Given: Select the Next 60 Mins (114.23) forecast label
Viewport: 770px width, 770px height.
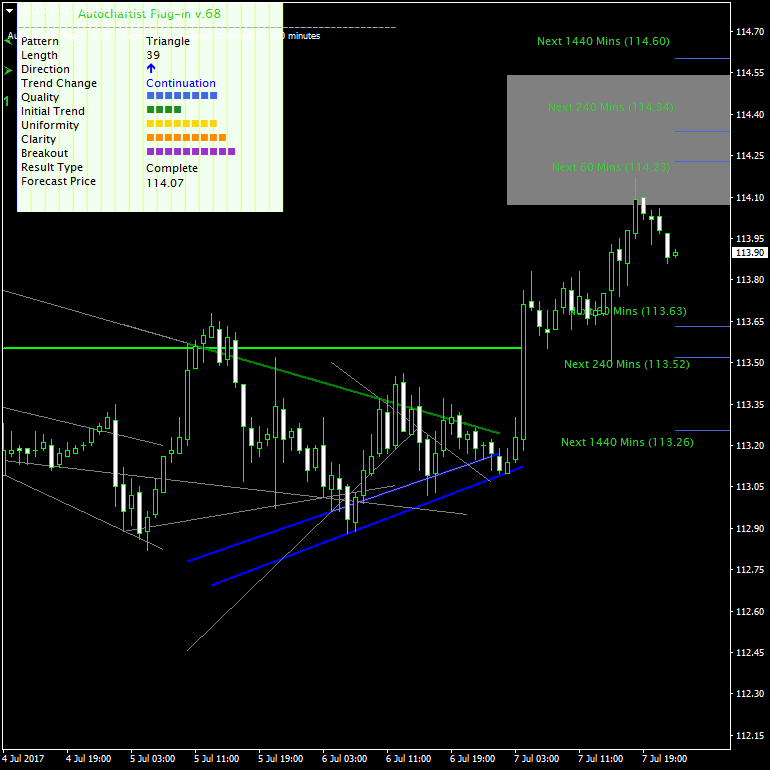Looking at the screenshot, I should coord(610,167).
